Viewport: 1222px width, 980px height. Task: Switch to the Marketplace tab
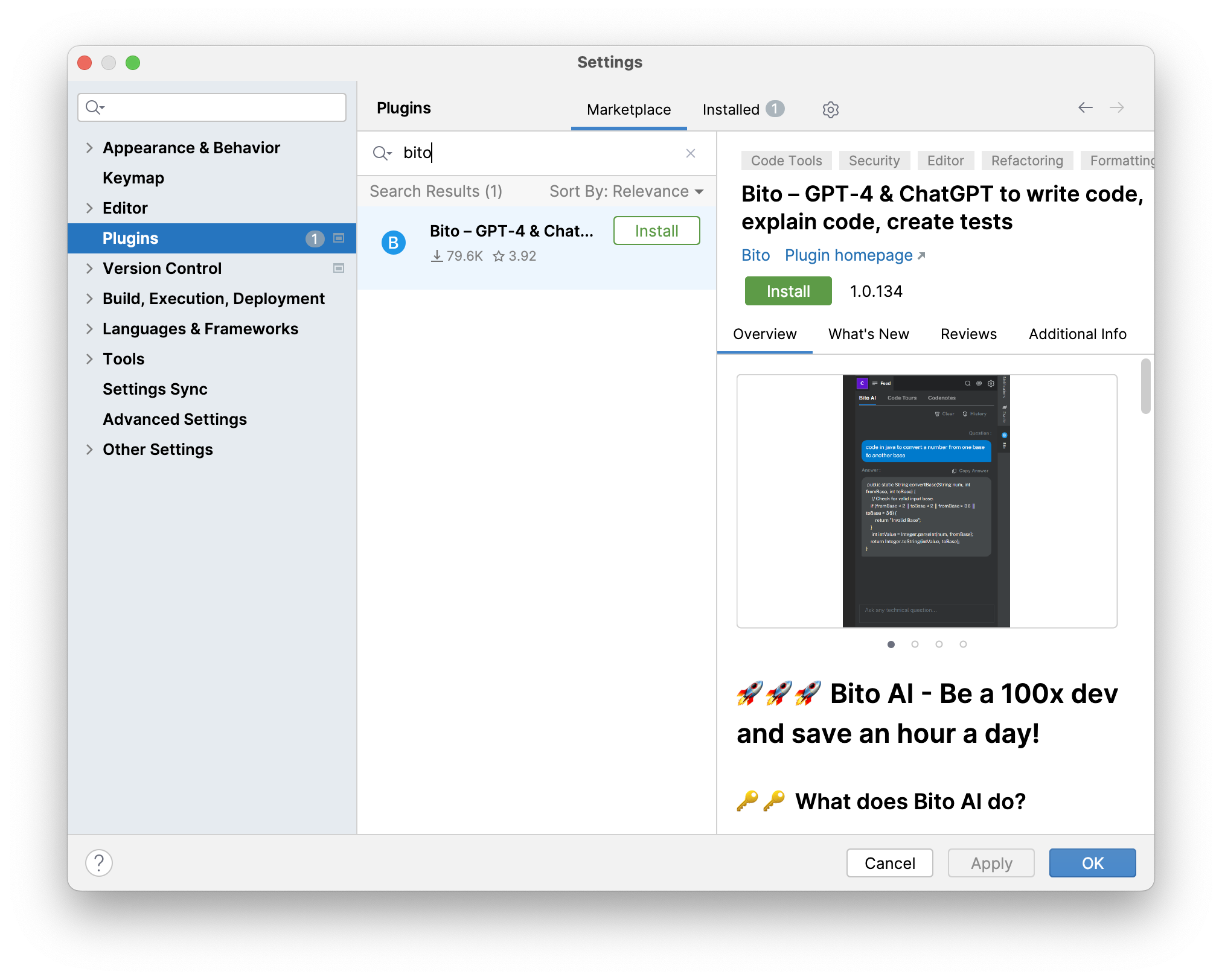click(x=629, y=109)
